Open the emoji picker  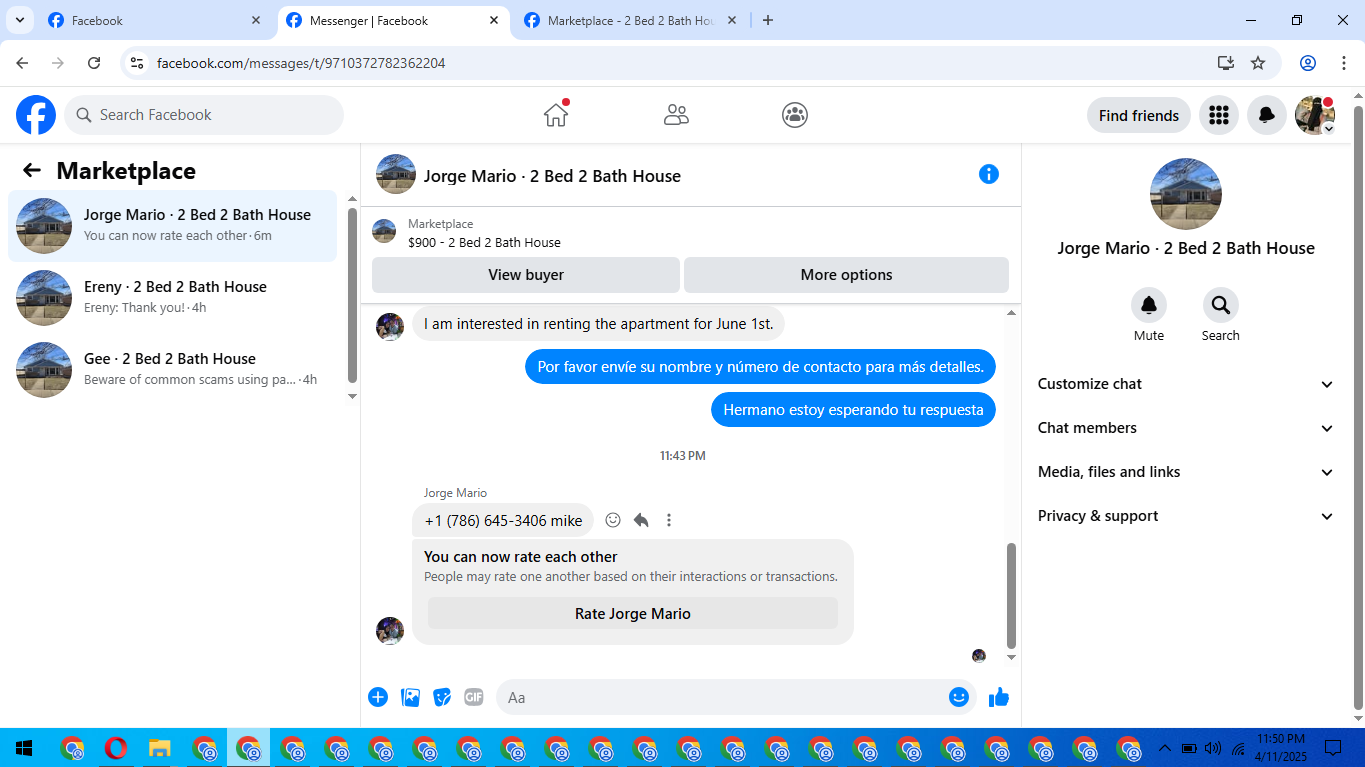(x=959, y=697)
